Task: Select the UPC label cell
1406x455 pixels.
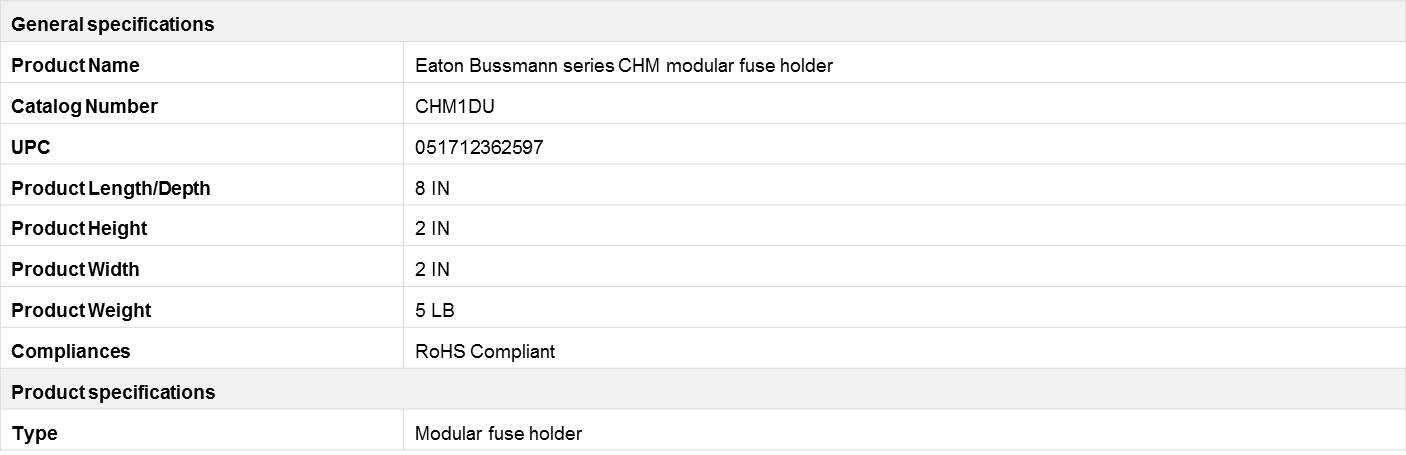Action: click(x=201, y=147)
